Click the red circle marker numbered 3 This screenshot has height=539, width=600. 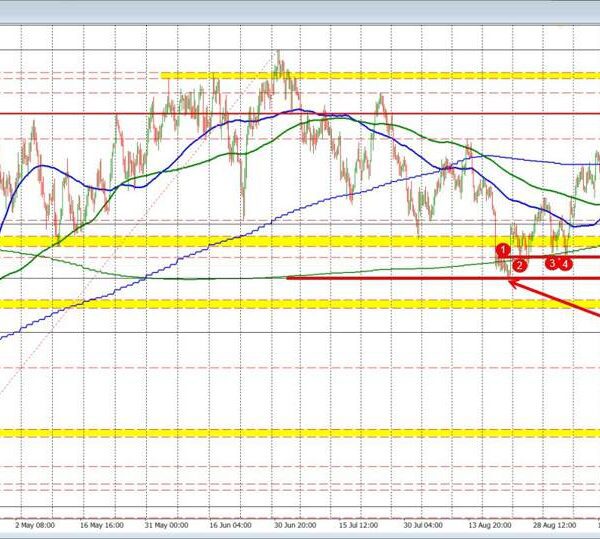coord(551,262)
